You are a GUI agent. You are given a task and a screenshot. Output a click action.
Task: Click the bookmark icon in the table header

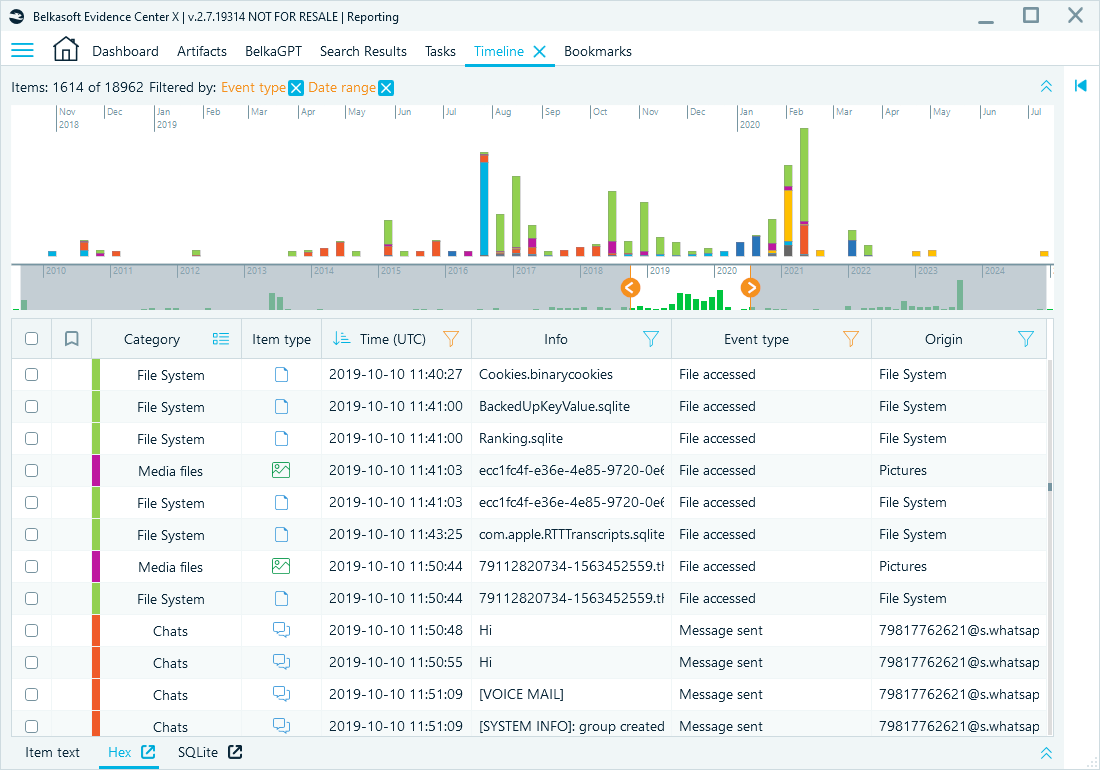[71, 338]
